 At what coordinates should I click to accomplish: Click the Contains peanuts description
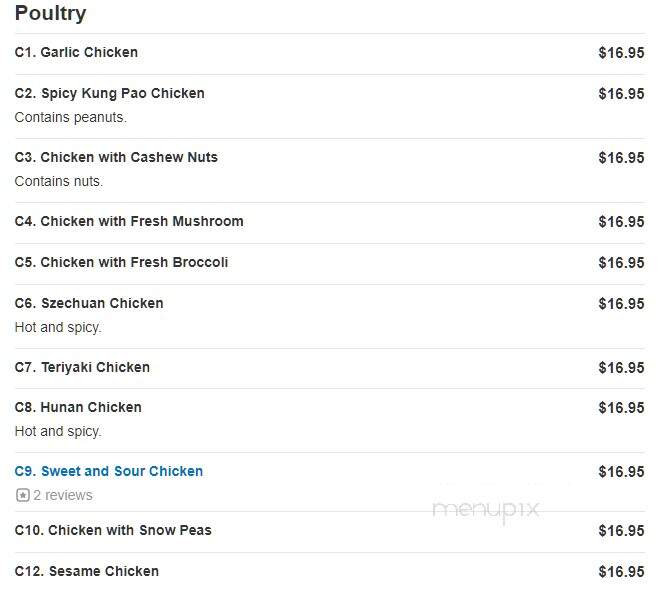click(x=71, y=117)
